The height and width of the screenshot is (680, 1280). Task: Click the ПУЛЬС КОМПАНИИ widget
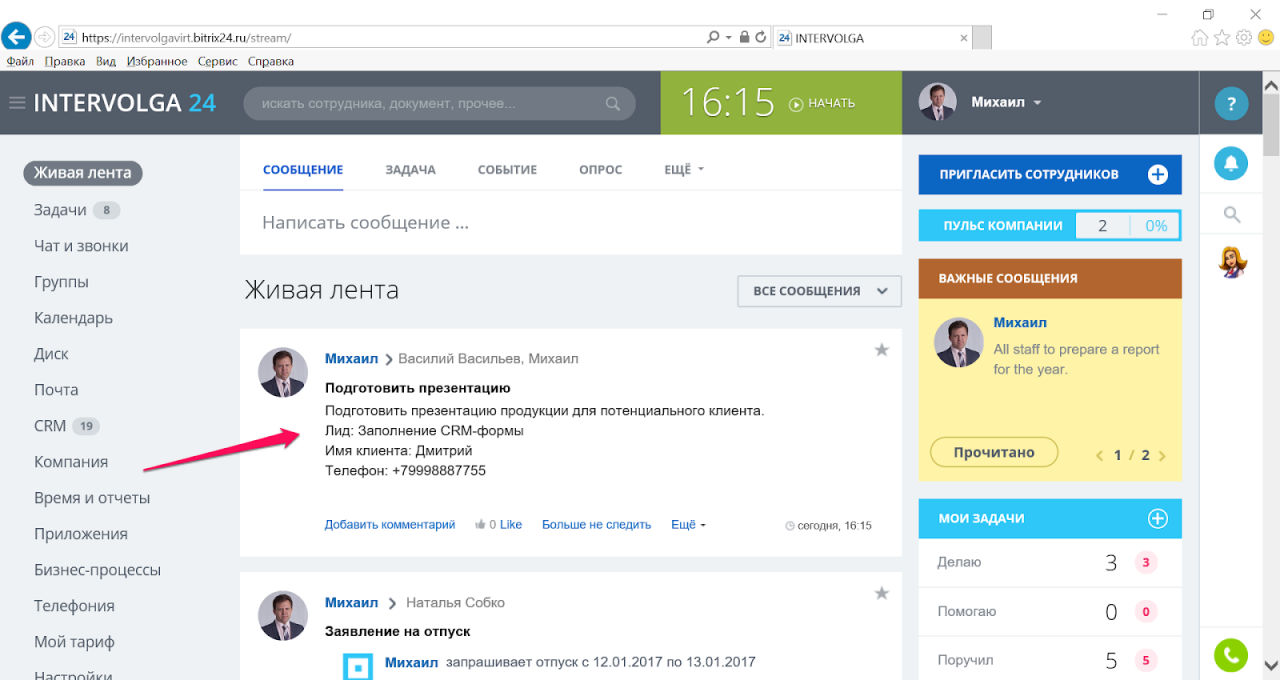[x=1050, y=226]
